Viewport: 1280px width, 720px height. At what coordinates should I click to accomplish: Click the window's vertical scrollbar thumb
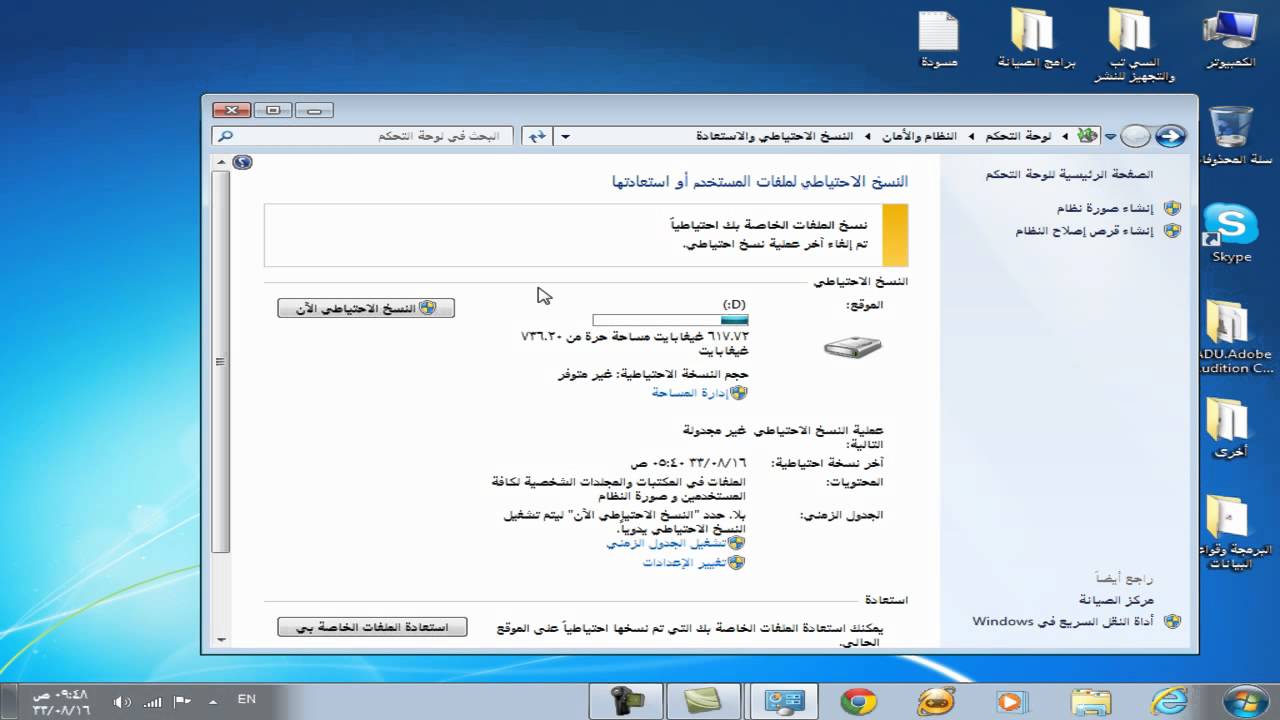(x=222, y=362)
